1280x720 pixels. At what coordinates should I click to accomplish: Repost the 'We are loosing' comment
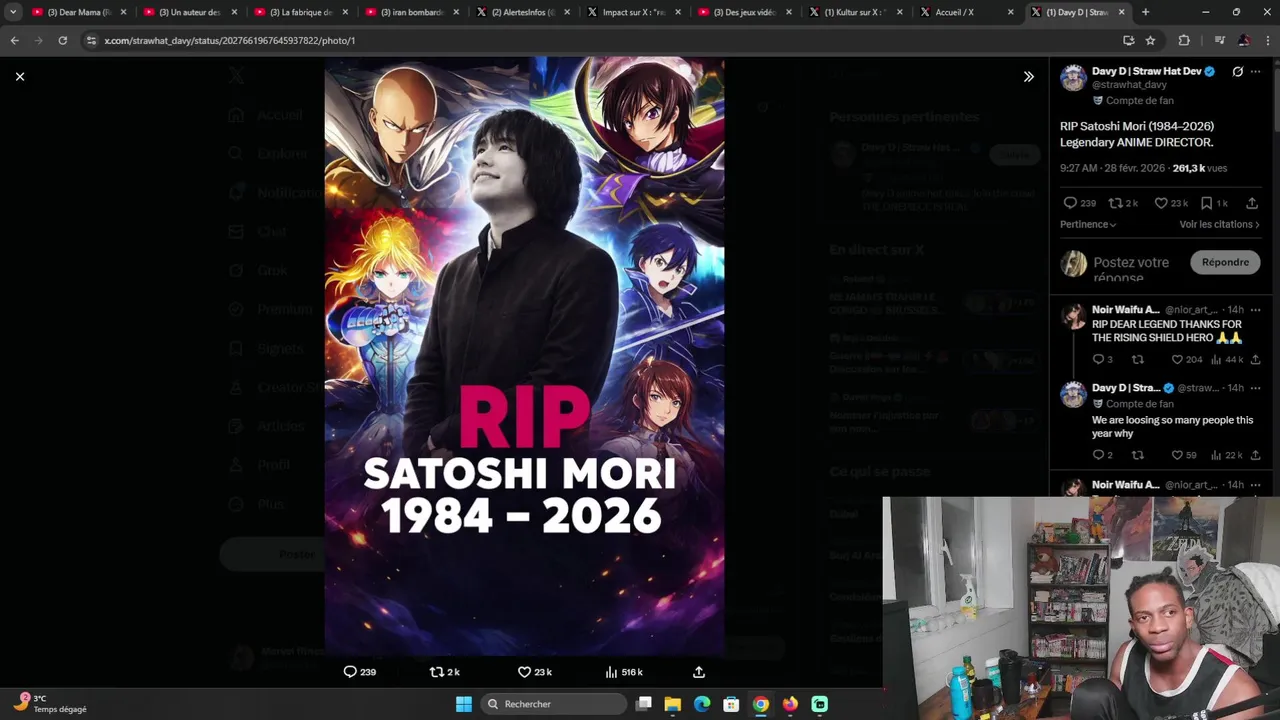click(1137, 455)
